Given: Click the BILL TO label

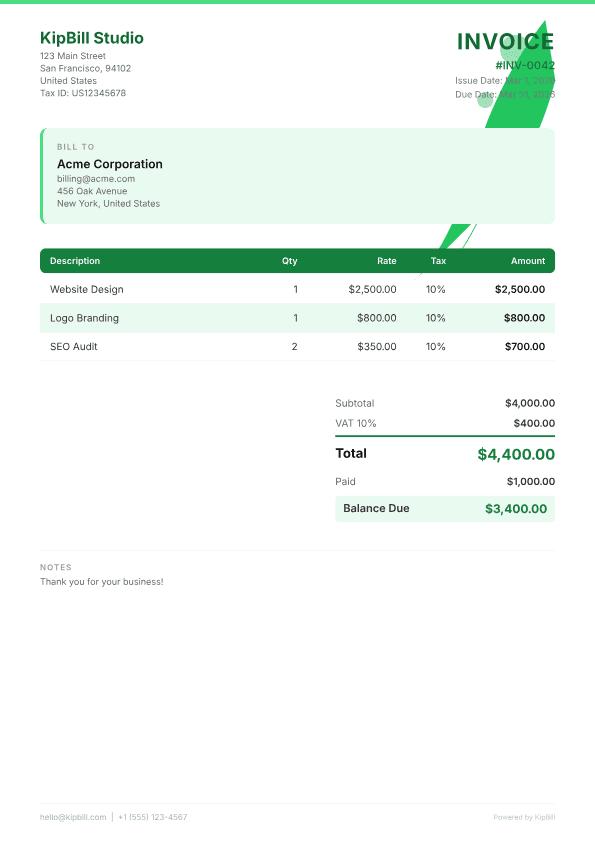Looking at the screenshot, I should pyautogui.click(x=76, y=147).
